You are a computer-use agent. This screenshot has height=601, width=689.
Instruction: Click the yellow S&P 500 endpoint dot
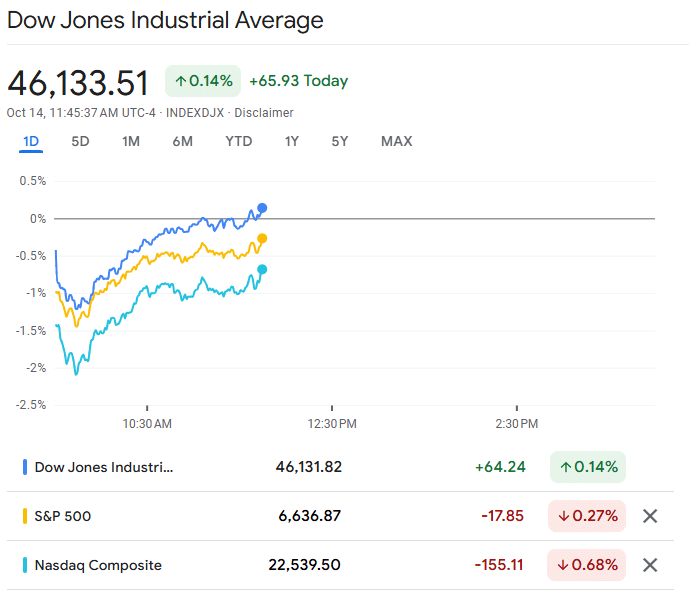click(262, 238)
